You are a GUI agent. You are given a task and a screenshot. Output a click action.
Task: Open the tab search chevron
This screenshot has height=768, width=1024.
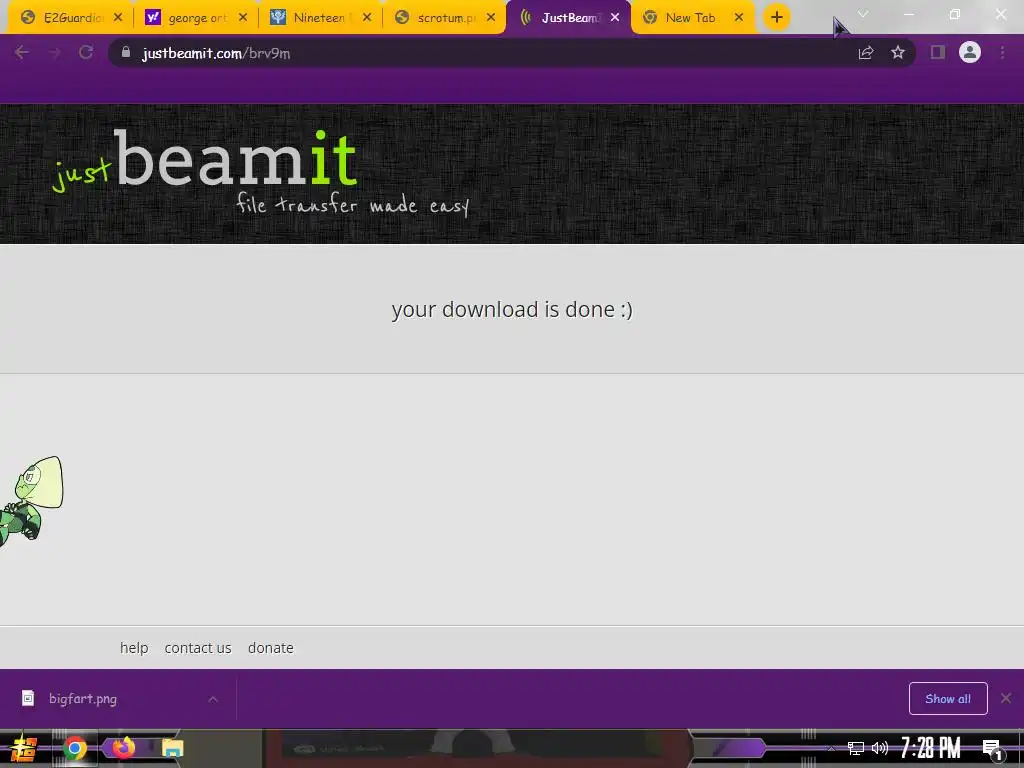pos(863,14)
